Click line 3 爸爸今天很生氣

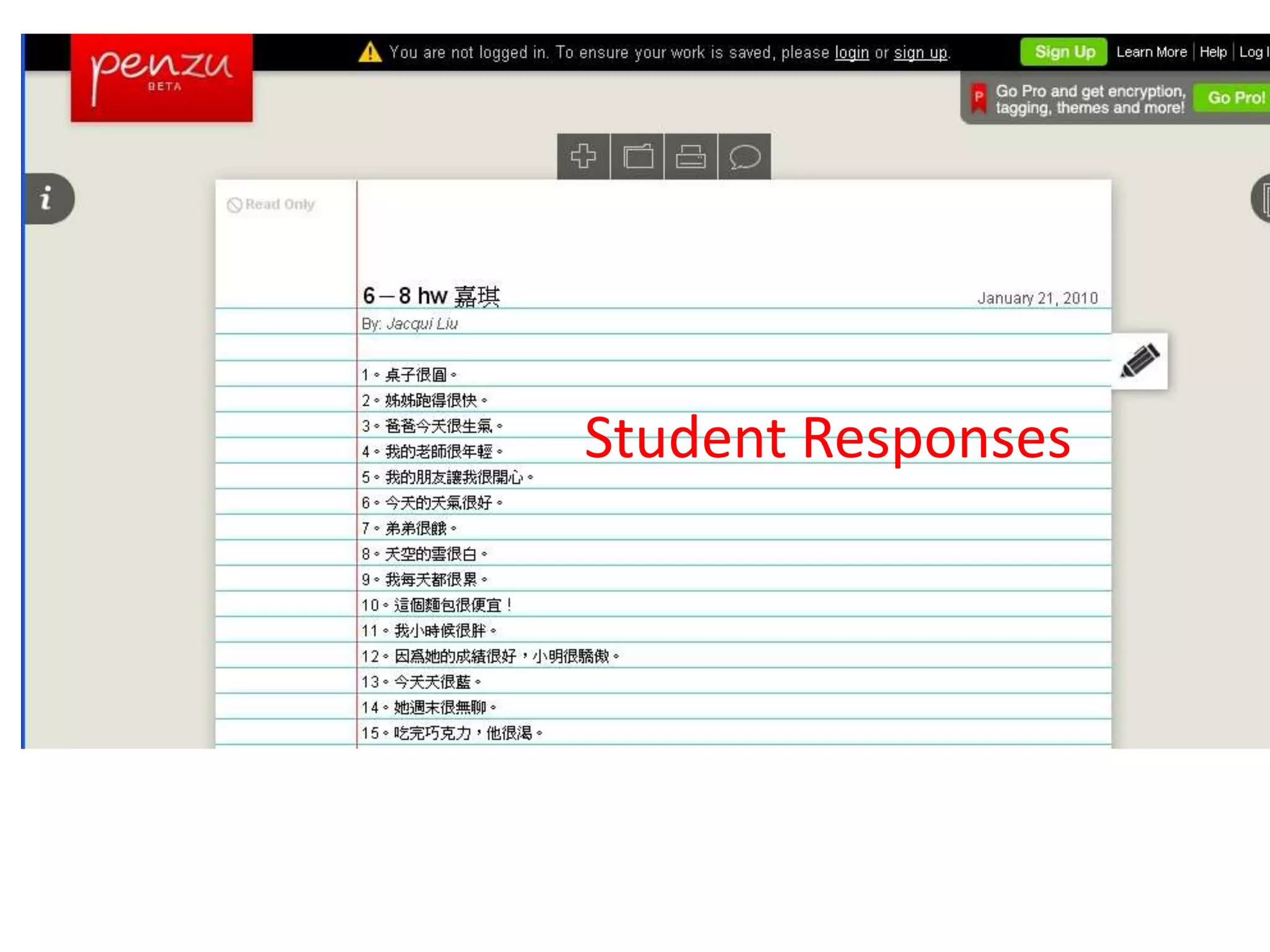pos(432,426)
